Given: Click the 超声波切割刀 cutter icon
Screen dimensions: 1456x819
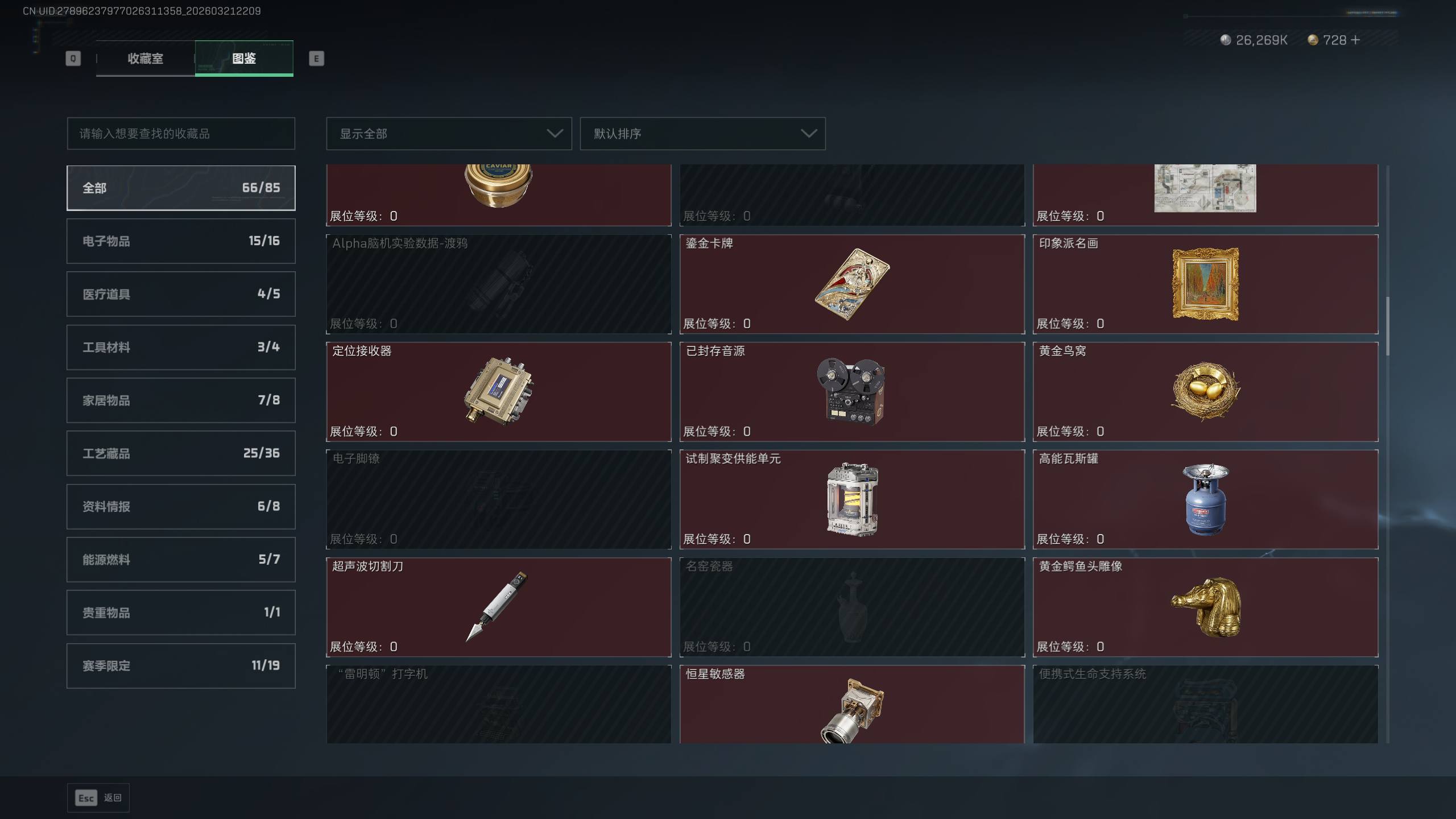Looking at the screenshot, I should coord(497,606).
